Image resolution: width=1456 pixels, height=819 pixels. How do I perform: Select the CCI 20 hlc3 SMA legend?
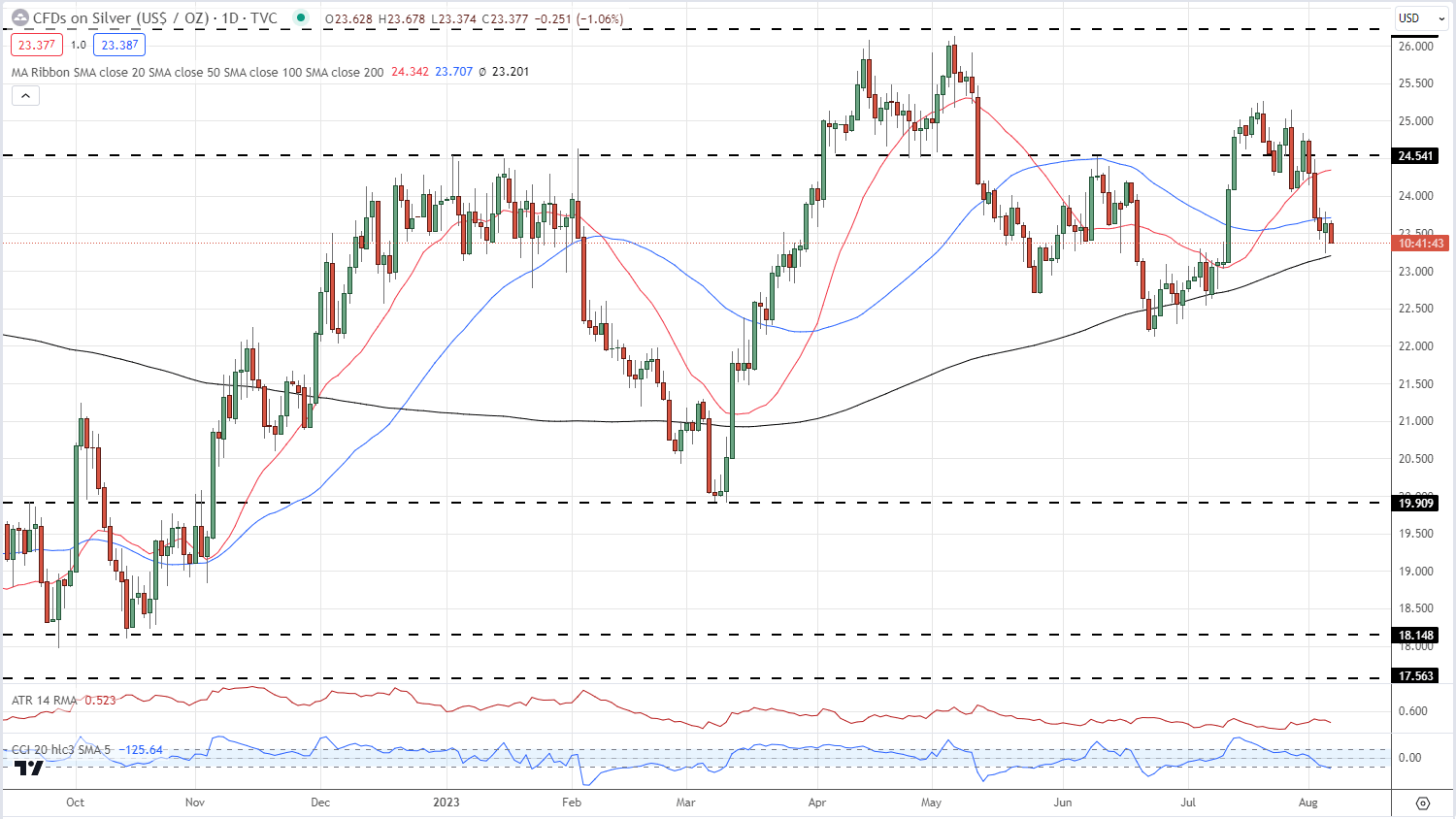60,750
